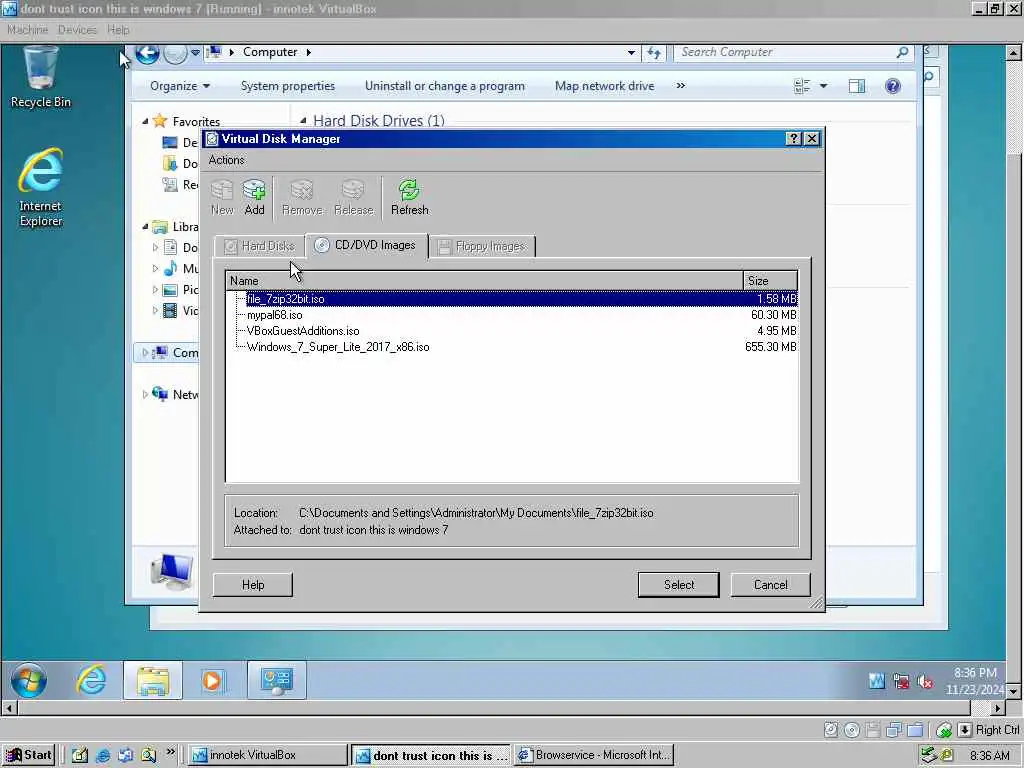The image size is (1024, 768).
Task: Toggle the Explorer preview pane icon
Action: [x=857, y=86]
